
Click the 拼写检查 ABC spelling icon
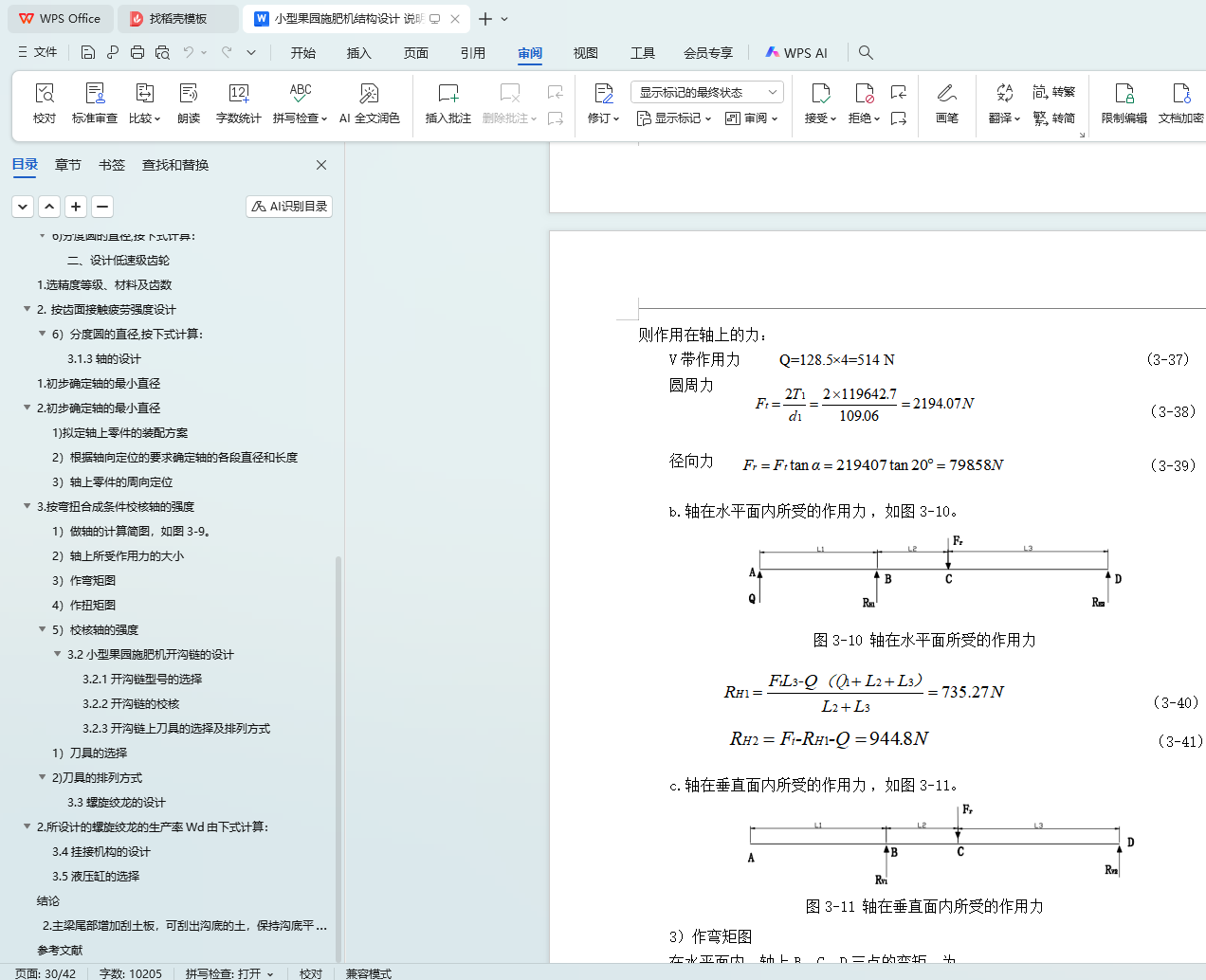(301, 93)
